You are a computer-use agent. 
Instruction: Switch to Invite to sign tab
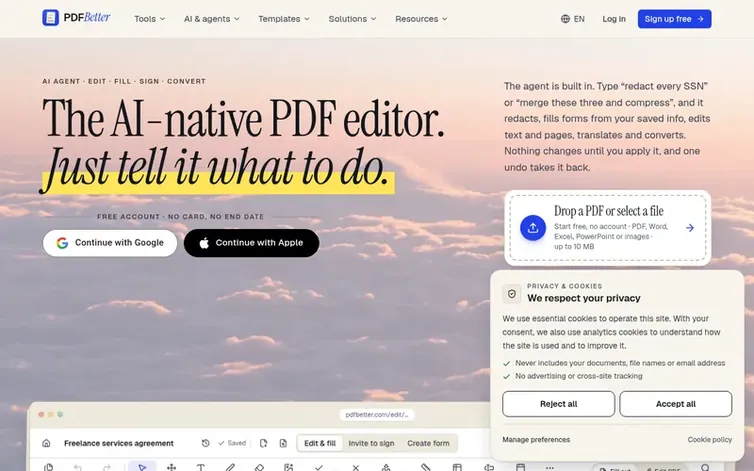point(371,443)
